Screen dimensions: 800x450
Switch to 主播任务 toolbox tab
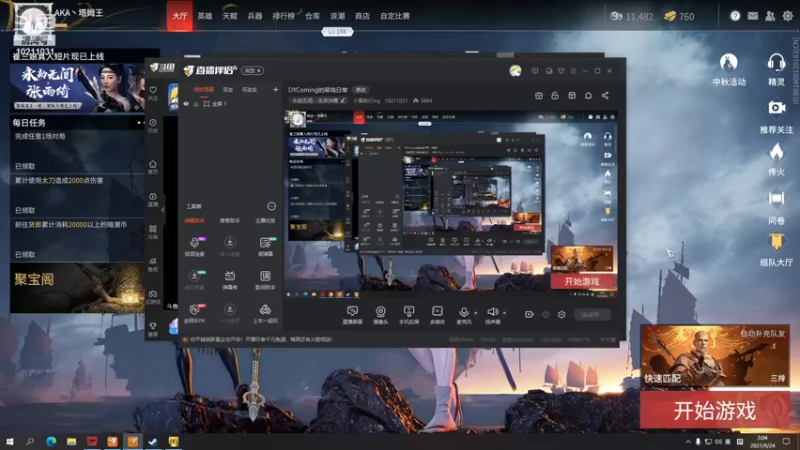coord(265,220)
